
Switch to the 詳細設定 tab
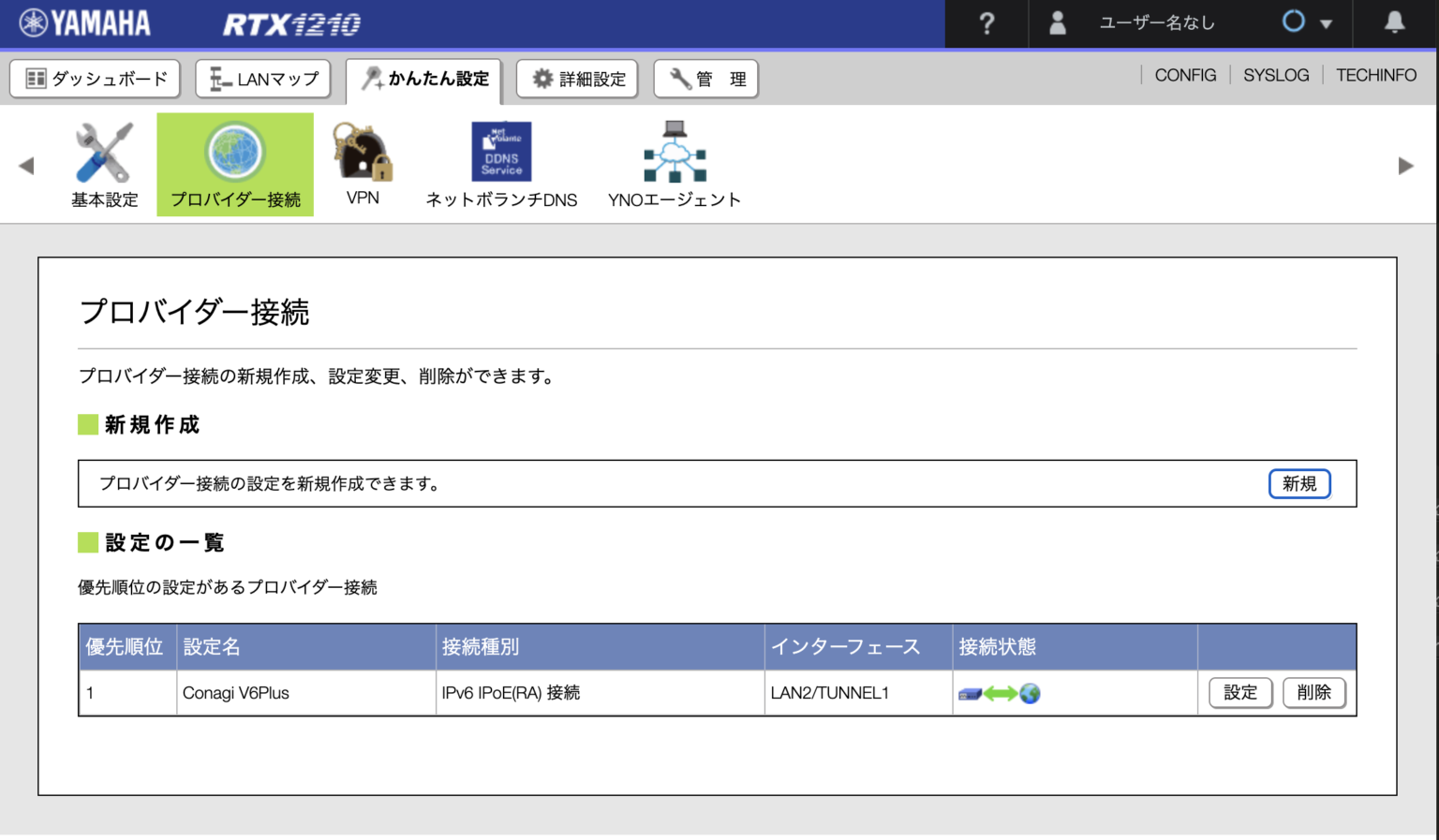(577, 79)
